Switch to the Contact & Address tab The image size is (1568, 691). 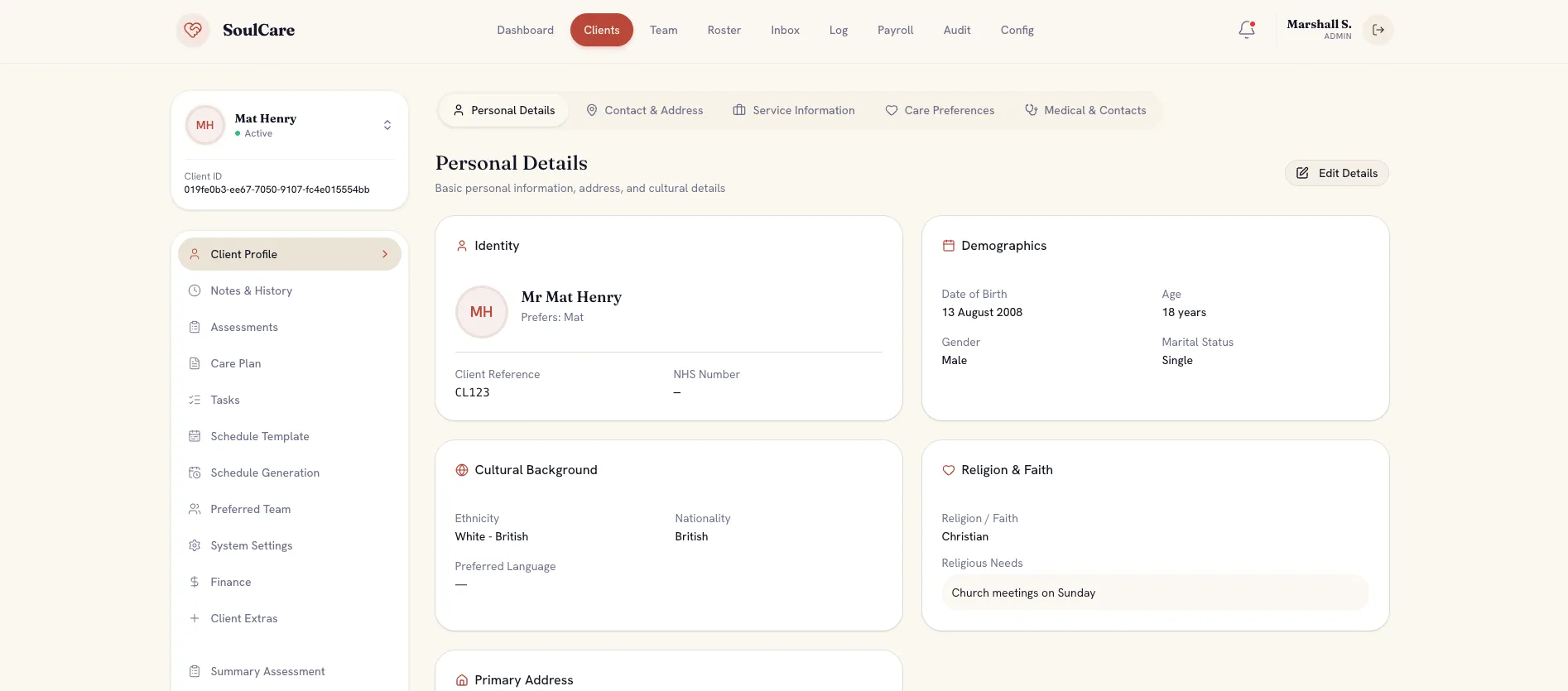point(645,110)
